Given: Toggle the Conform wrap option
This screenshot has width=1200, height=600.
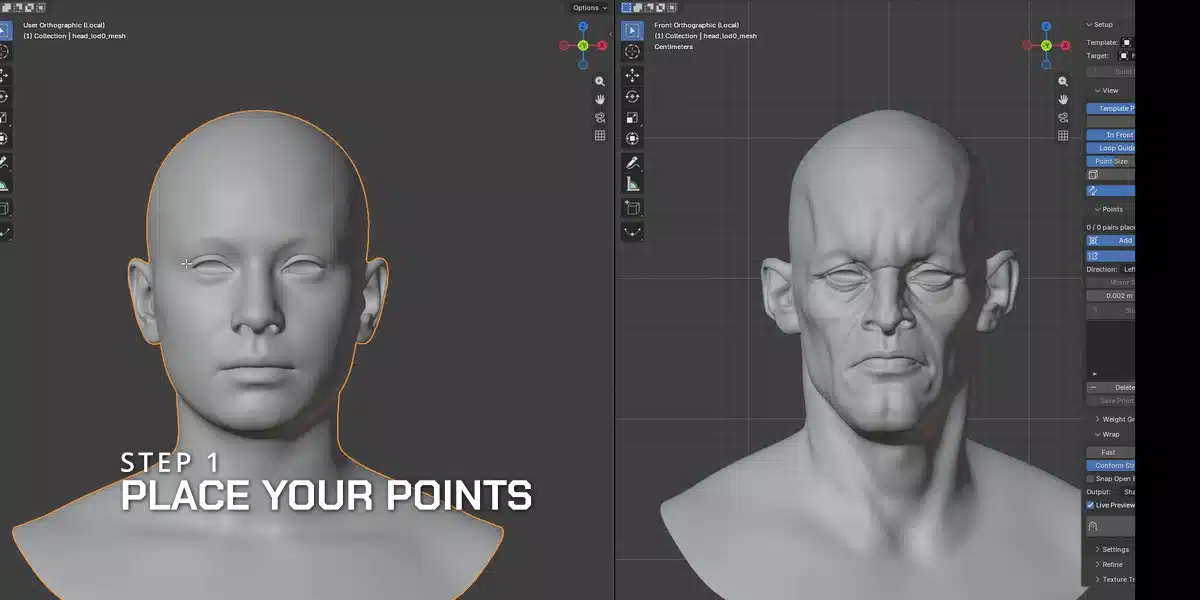Looking at the screenshot, I should click(1111, 465).
